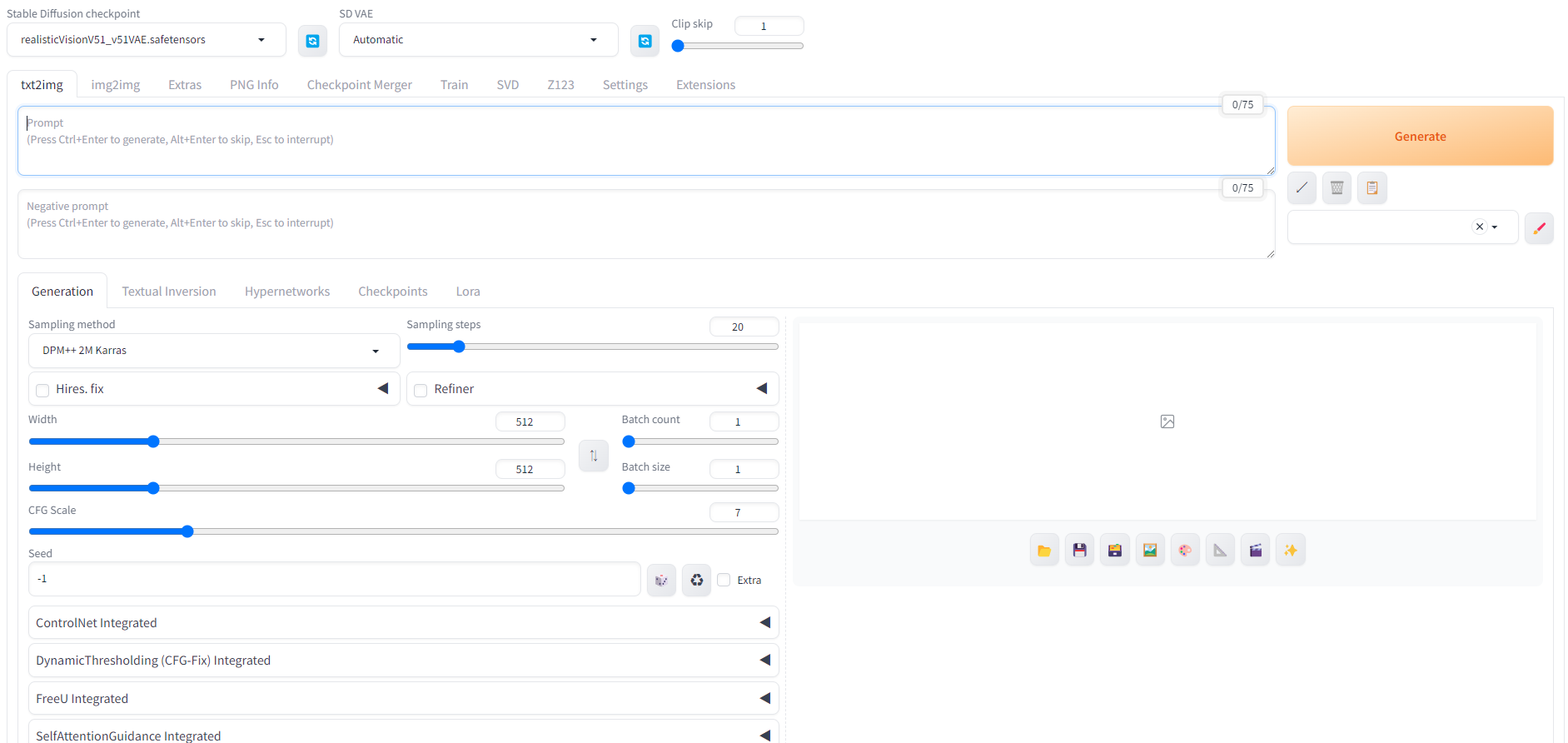Adjust the Clip skip slider

(x=738, y=47)
